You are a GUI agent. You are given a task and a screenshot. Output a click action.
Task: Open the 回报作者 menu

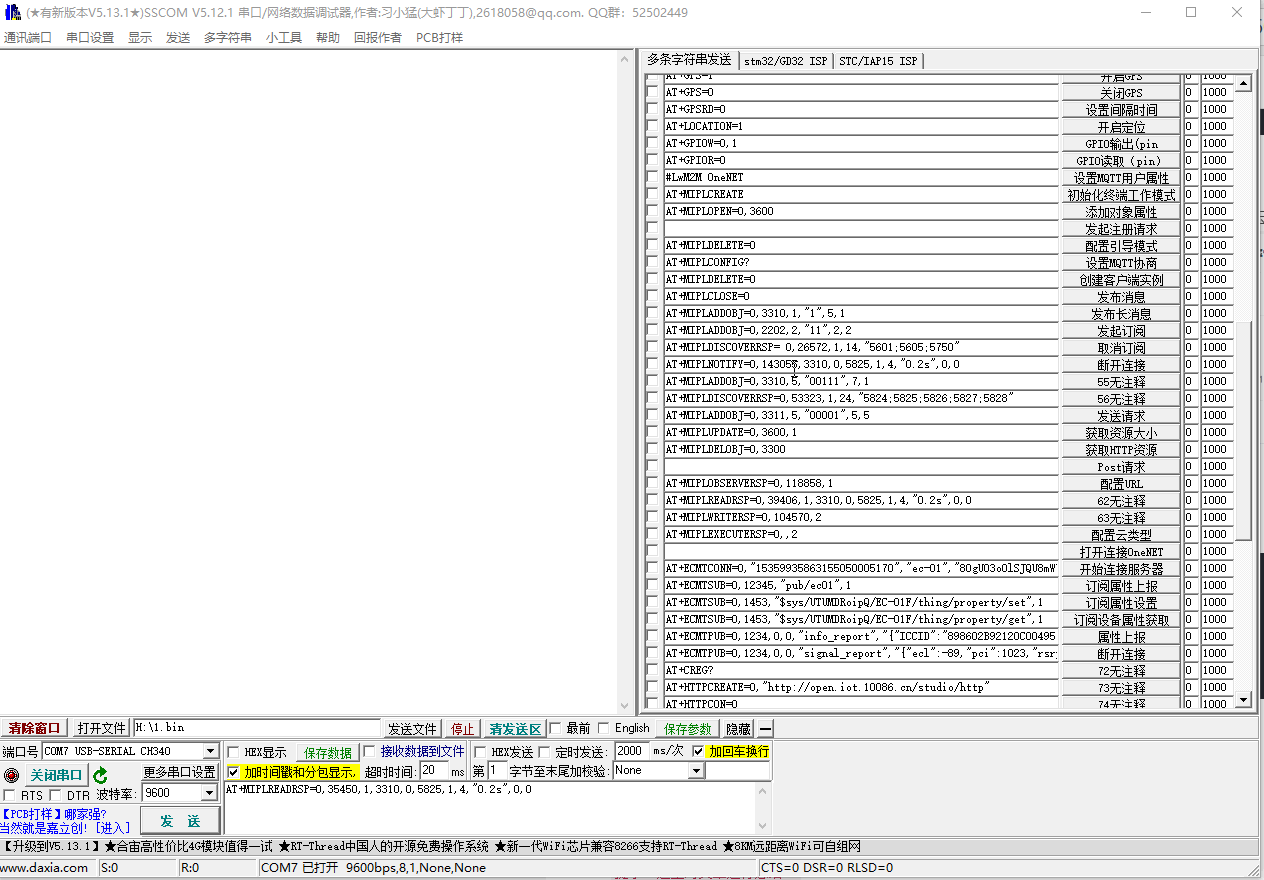point(378,38)
